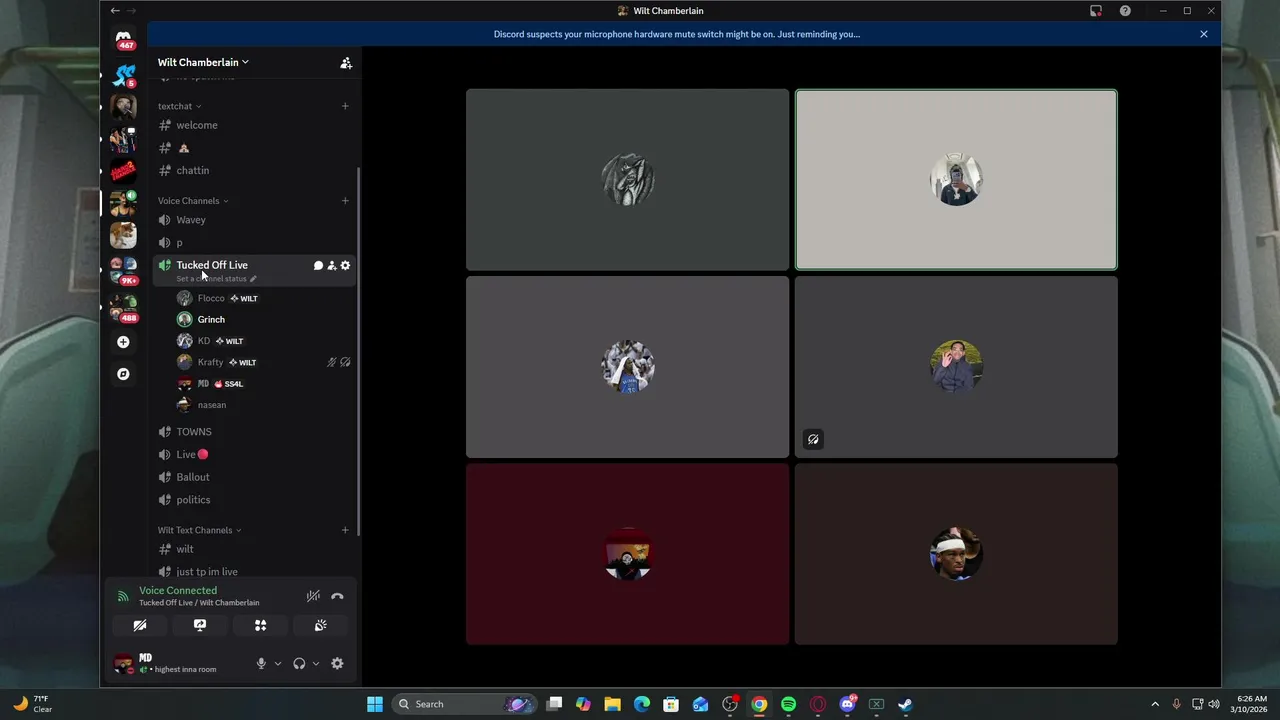Invite people icon next to server name
This screenshot has height=720, width=1280.
pos(346,63)
